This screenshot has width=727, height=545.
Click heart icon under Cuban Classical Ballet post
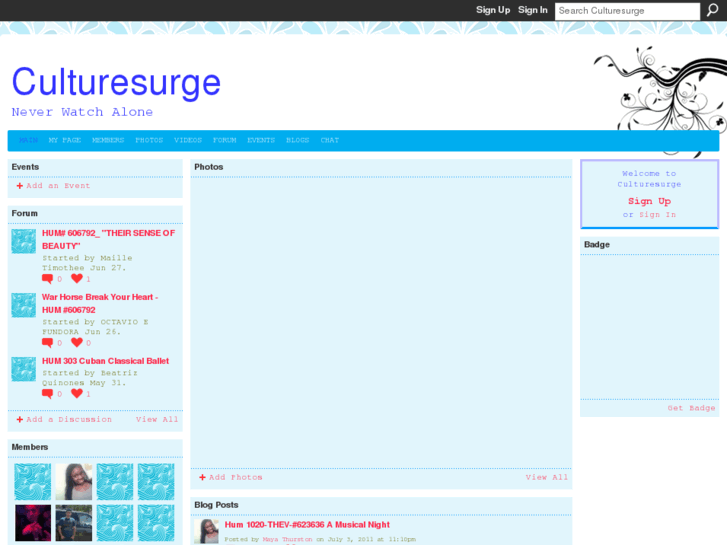click(x=77, y=393)
